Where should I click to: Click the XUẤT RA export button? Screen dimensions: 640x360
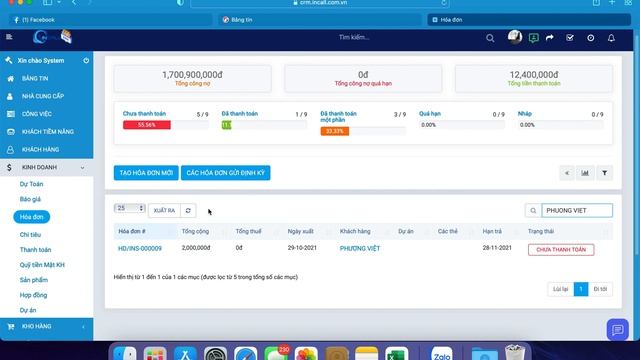(164, 211)
